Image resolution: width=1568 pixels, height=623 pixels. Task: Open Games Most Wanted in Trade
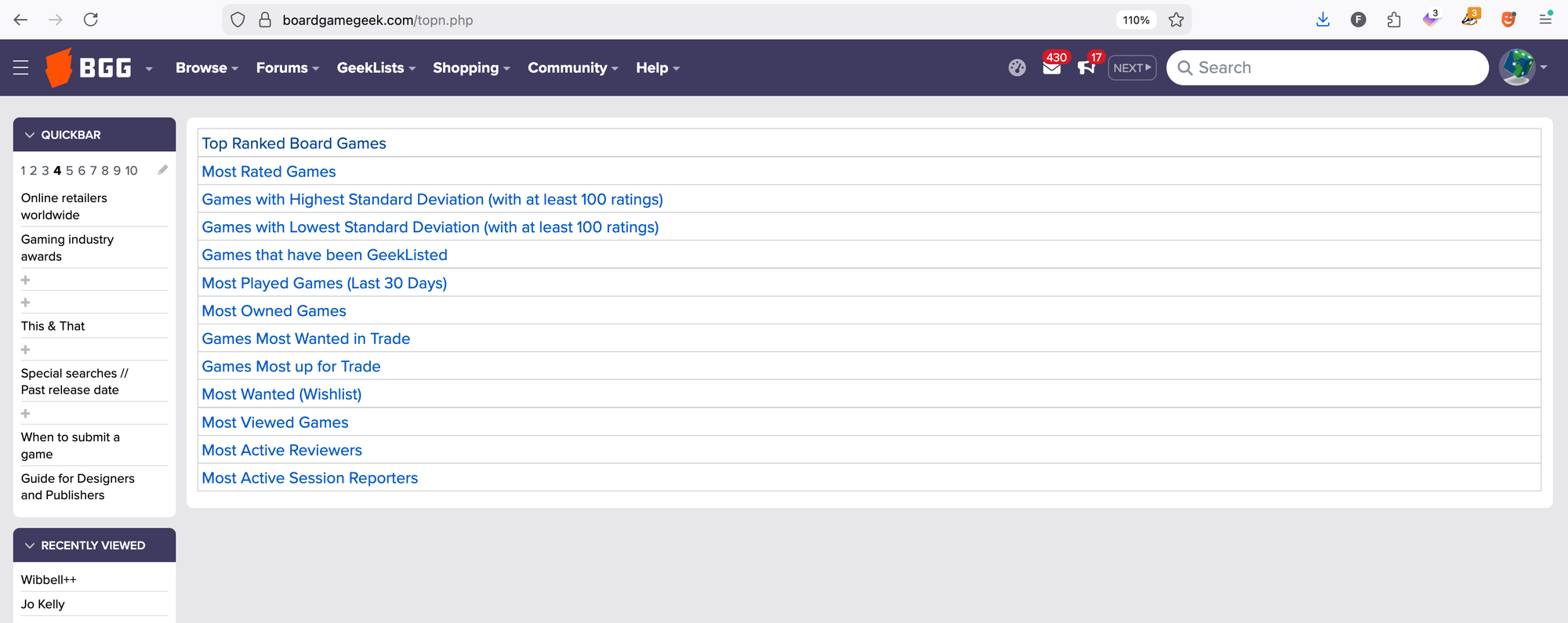coord(306,339)
